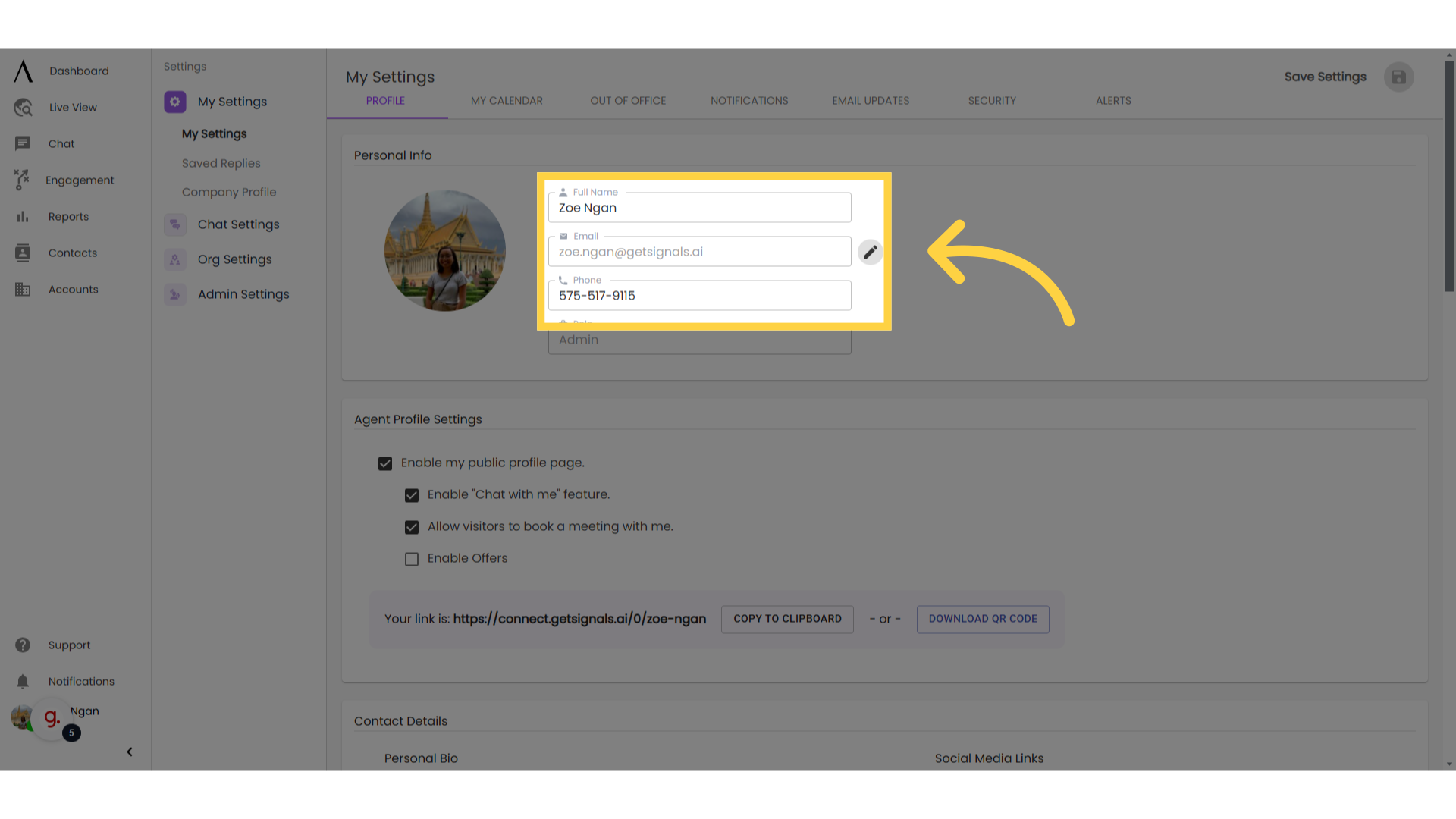Screen dimensions: 1456x819
Task: Switch to MY CALENDAR tab
Action: [x=507, y=101]
